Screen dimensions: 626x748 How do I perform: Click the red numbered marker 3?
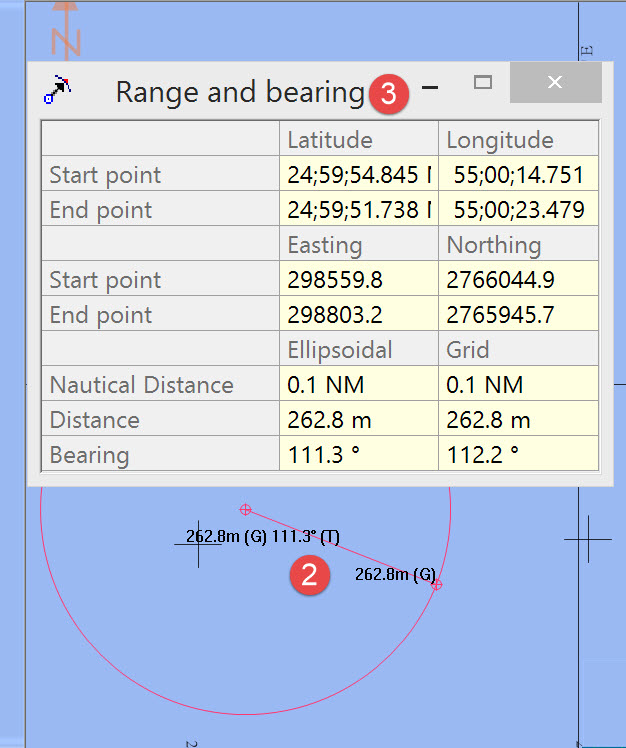[x=389, y=94]
